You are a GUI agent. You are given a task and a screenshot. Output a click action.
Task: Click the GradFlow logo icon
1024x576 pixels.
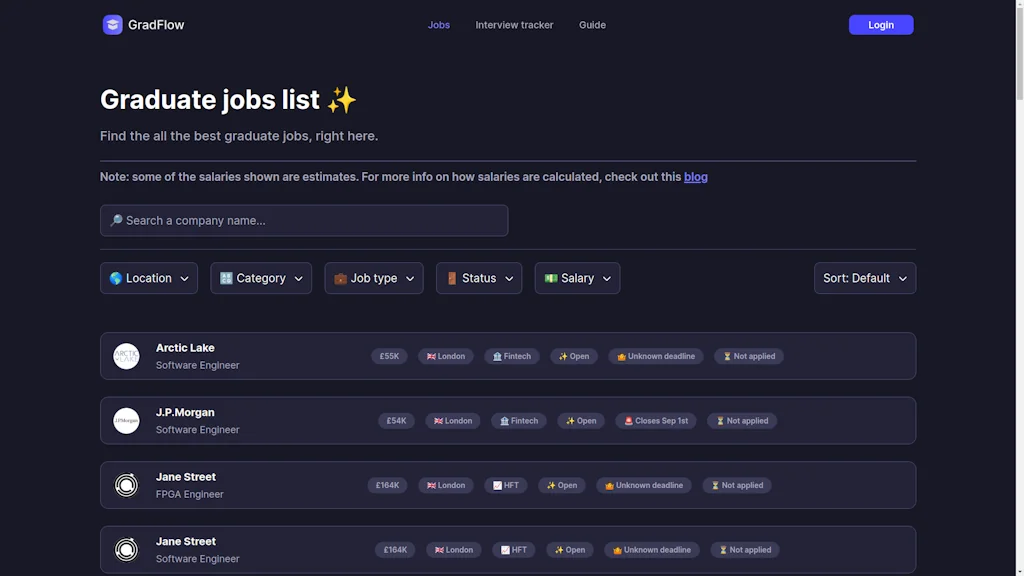(x=112, y=24)
